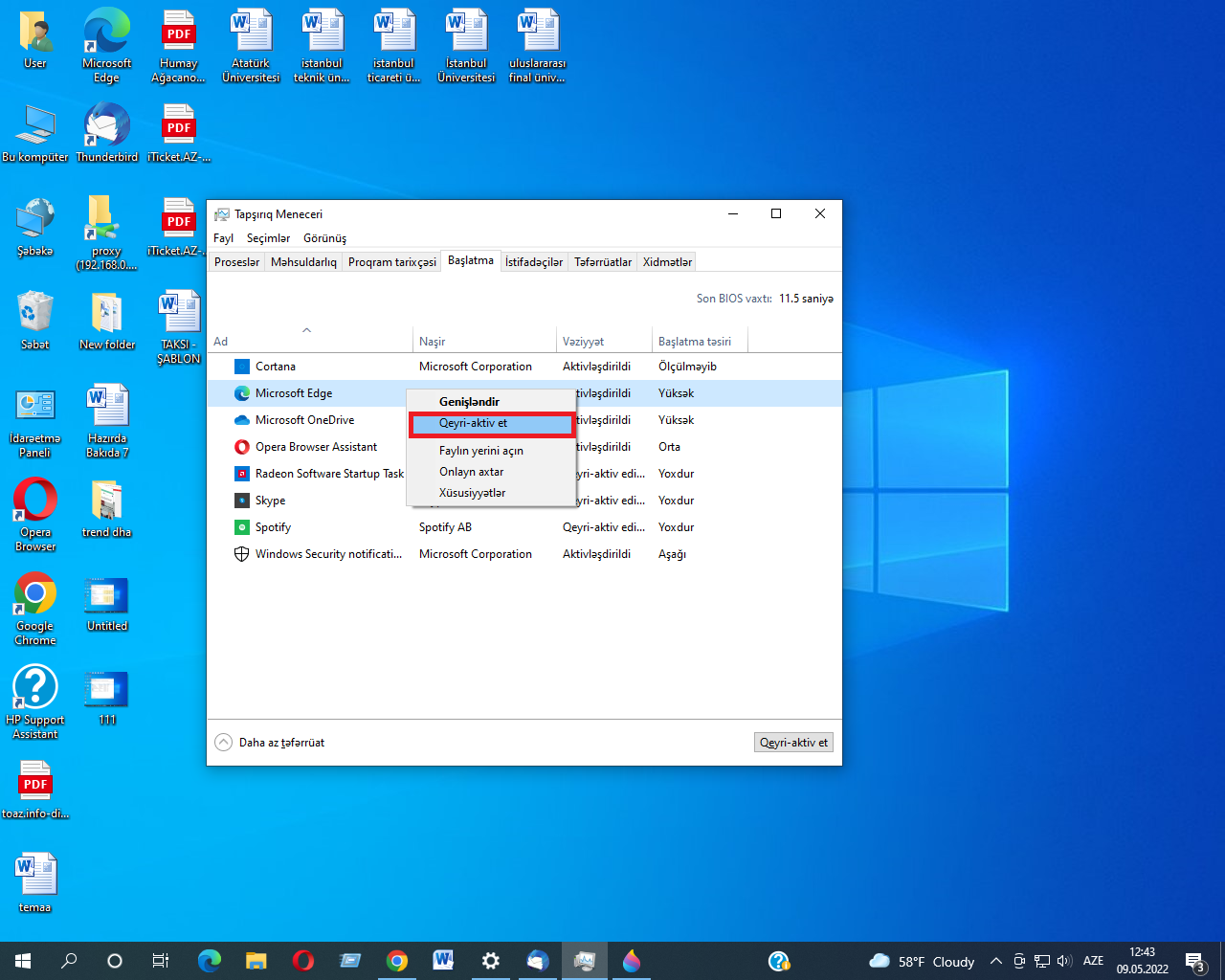
Task: Select Radeon Software Startup Task icon
Action: click(x=242, y=474)
